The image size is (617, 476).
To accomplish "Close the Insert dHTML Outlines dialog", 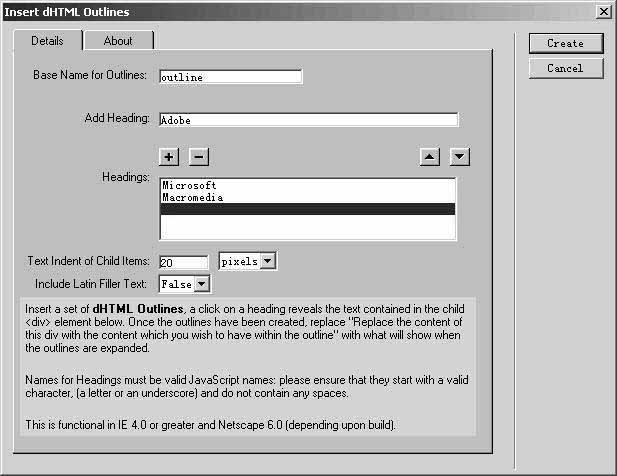I will [603, 11].
